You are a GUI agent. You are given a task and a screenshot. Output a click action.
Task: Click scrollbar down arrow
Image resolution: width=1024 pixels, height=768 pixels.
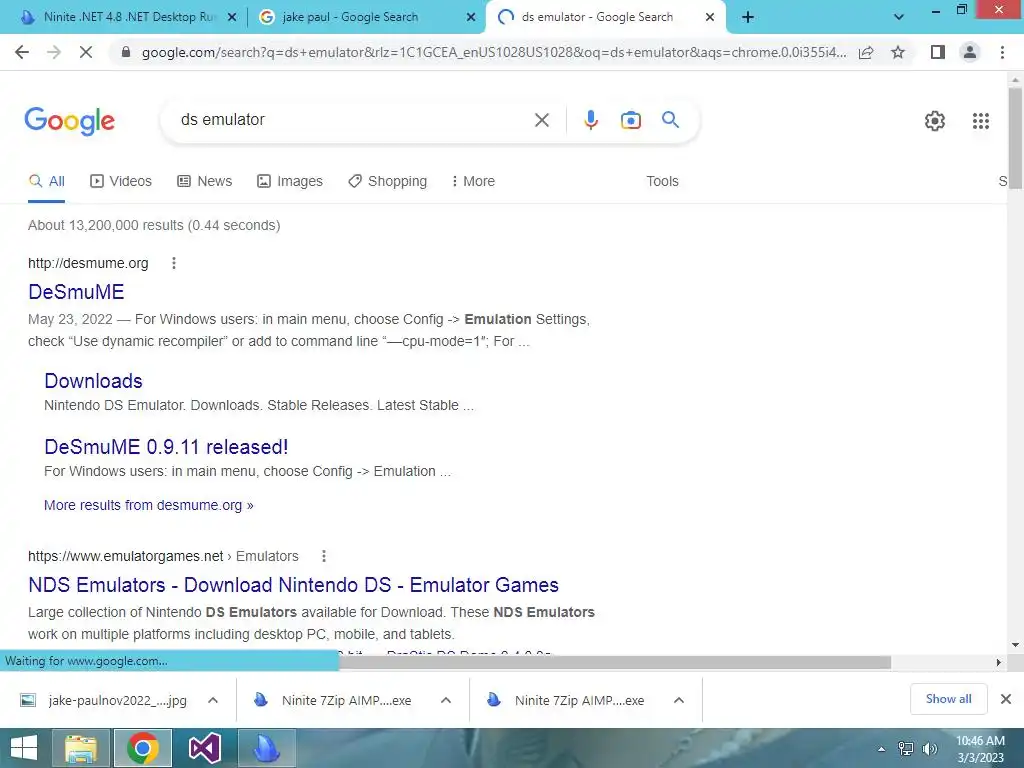pos(1015,645)
